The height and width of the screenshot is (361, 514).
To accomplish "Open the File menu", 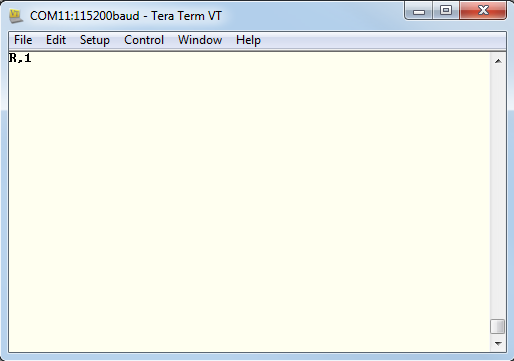I will pos(23,40).
